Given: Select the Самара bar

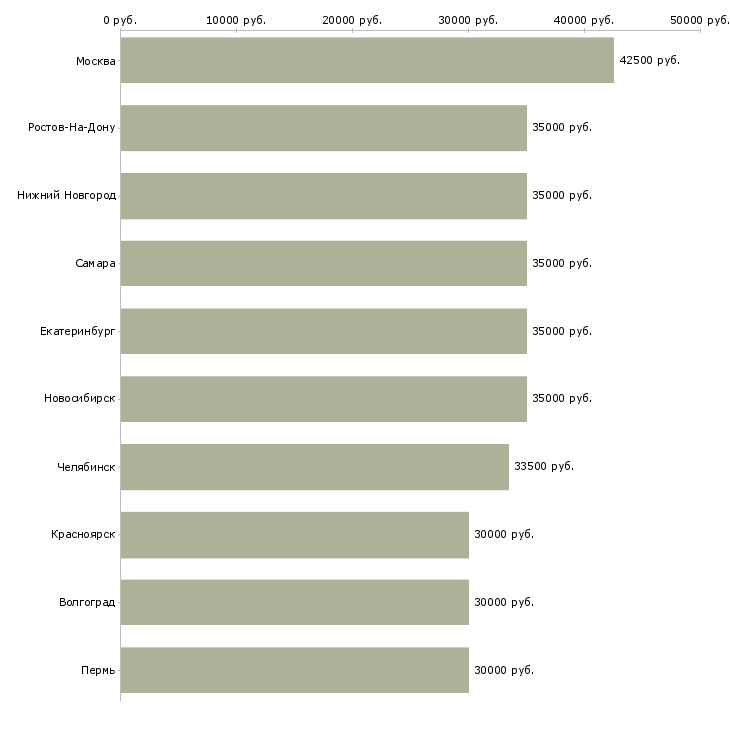Looking at the screenshot, I should (323, 263).
